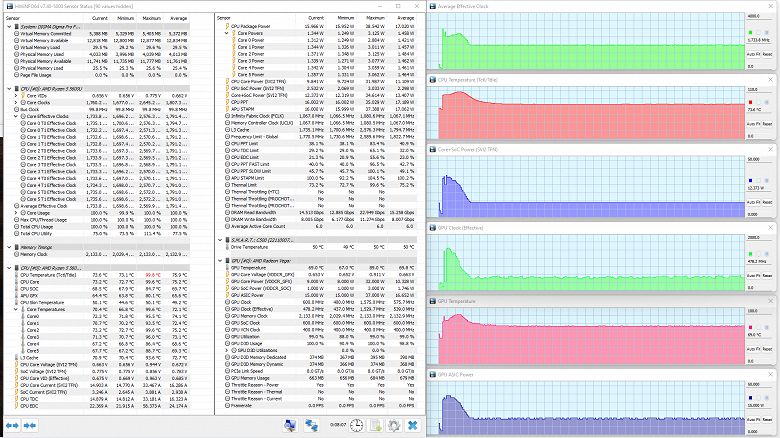
Task: Click the GPU ASIC Power row lightning icon
Action: pos(227,295)
